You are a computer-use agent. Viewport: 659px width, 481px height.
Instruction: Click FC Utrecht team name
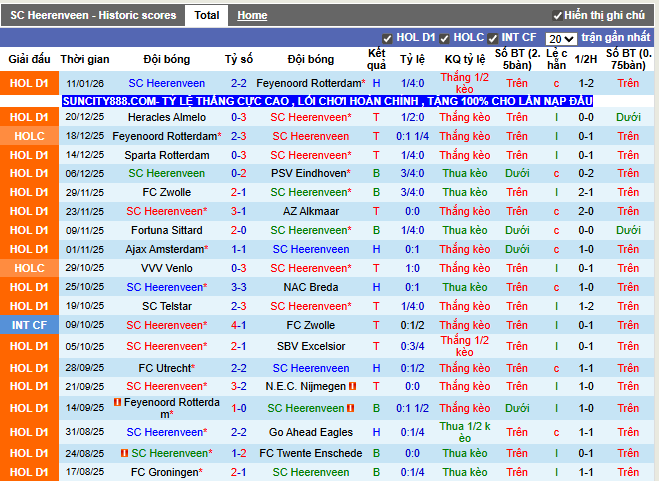166,368
